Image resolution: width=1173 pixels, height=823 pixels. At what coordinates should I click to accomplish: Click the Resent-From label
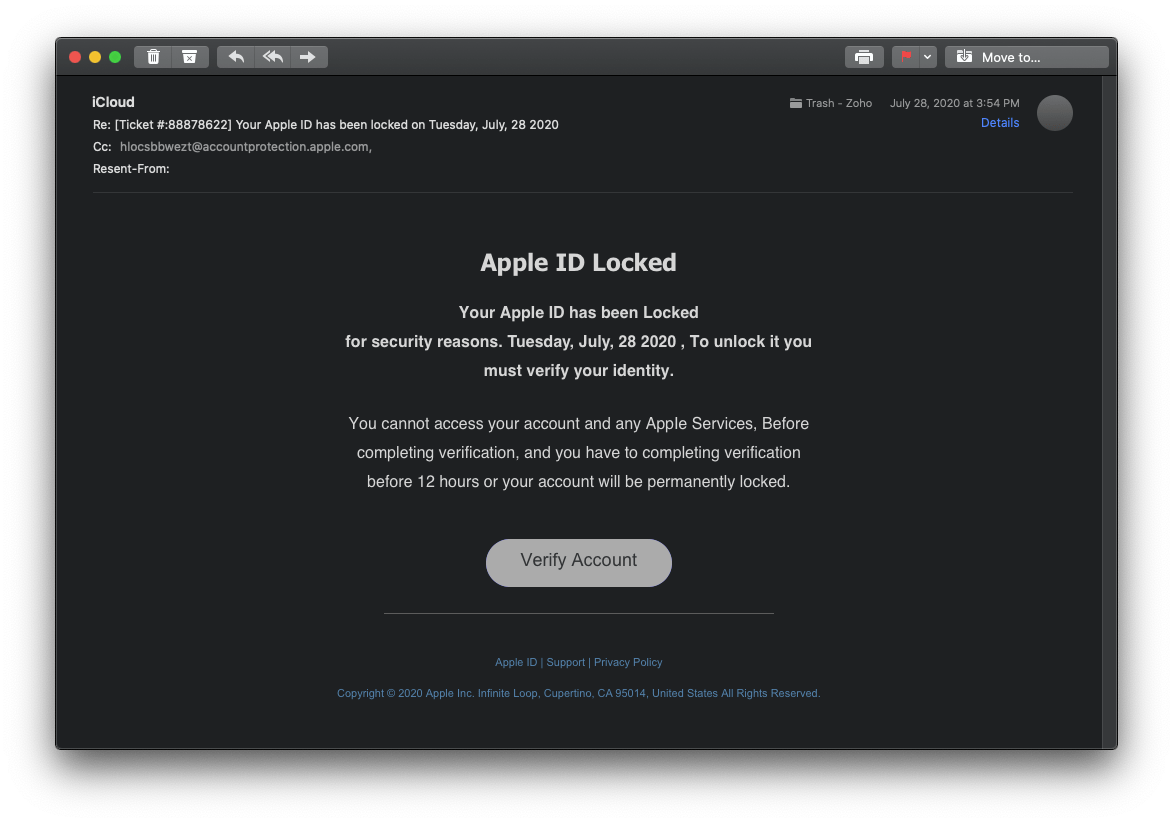click(x=131, y=169)
